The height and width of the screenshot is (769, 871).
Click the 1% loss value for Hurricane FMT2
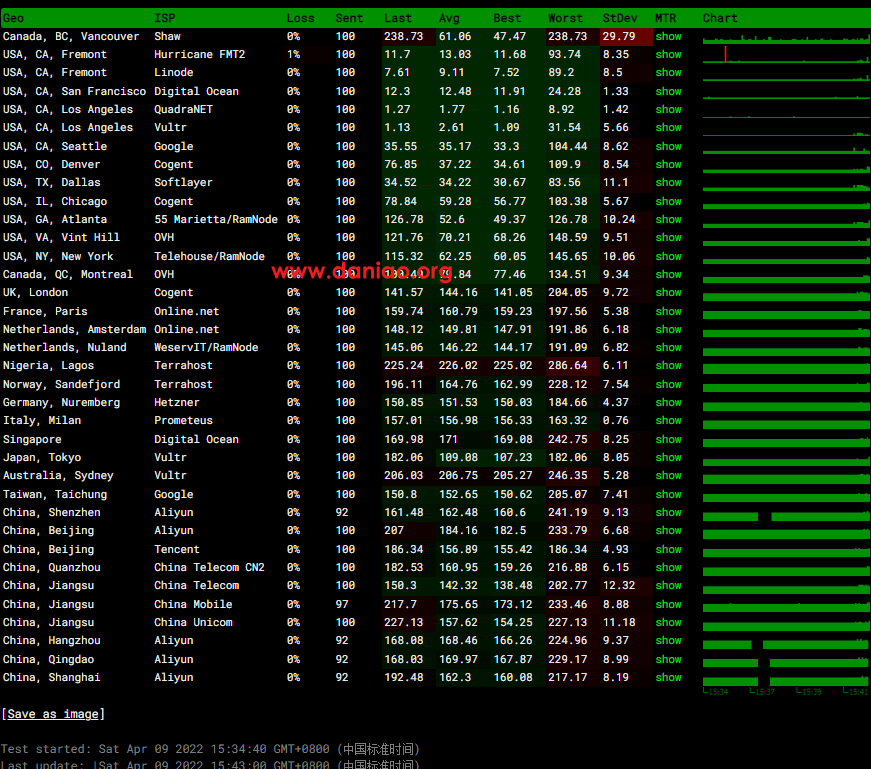tap(293, 54)
